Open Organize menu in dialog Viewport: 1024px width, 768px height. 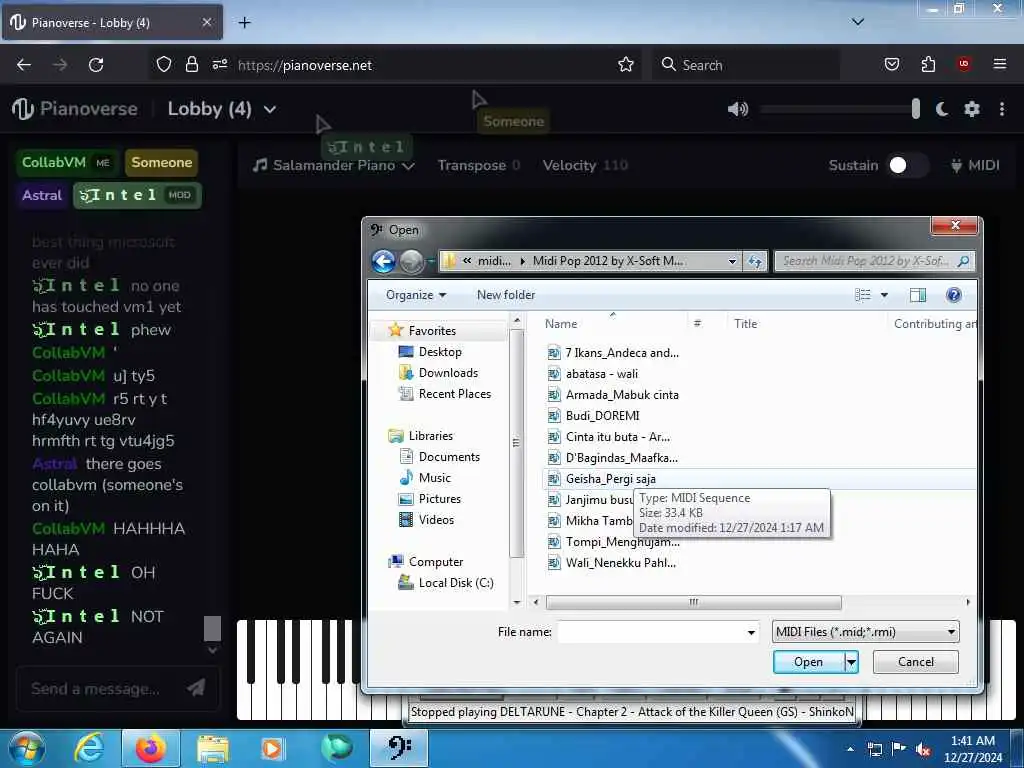coord(415,295)
